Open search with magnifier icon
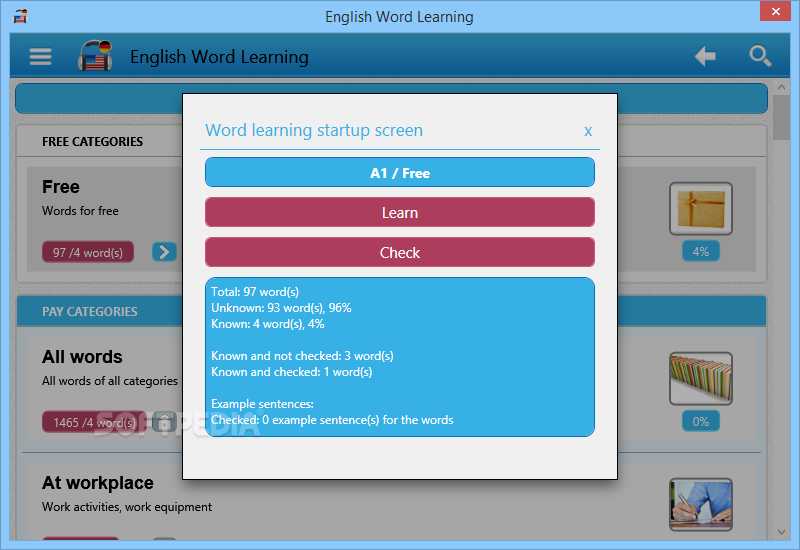800x550 pixels. pyautogui.click(x=760, y=56)
